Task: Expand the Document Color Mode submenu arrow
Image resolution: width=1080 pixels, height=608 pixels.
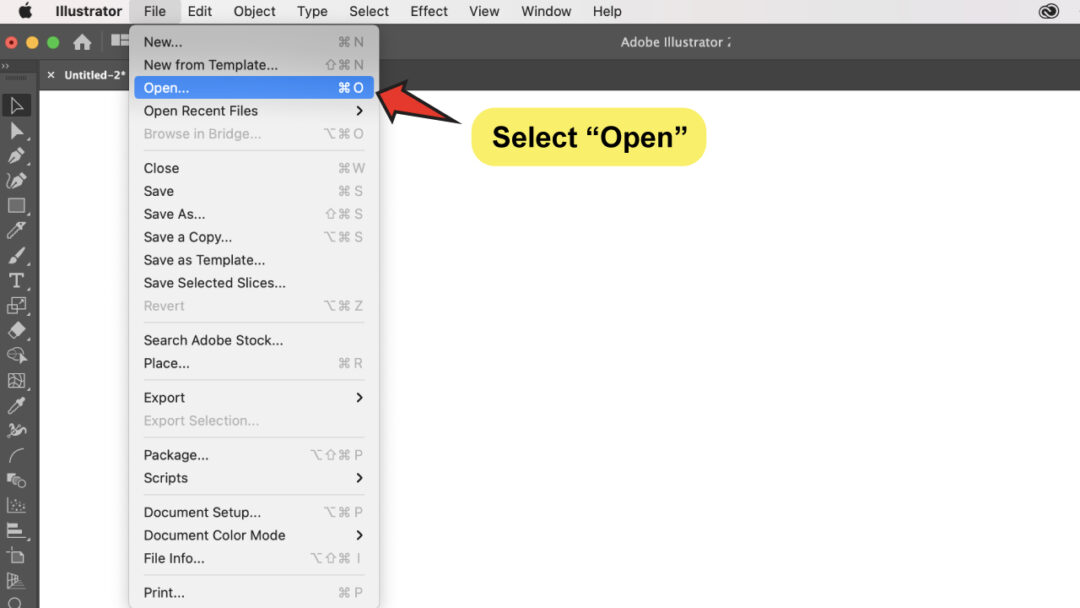Action: [x=359, y=535]
